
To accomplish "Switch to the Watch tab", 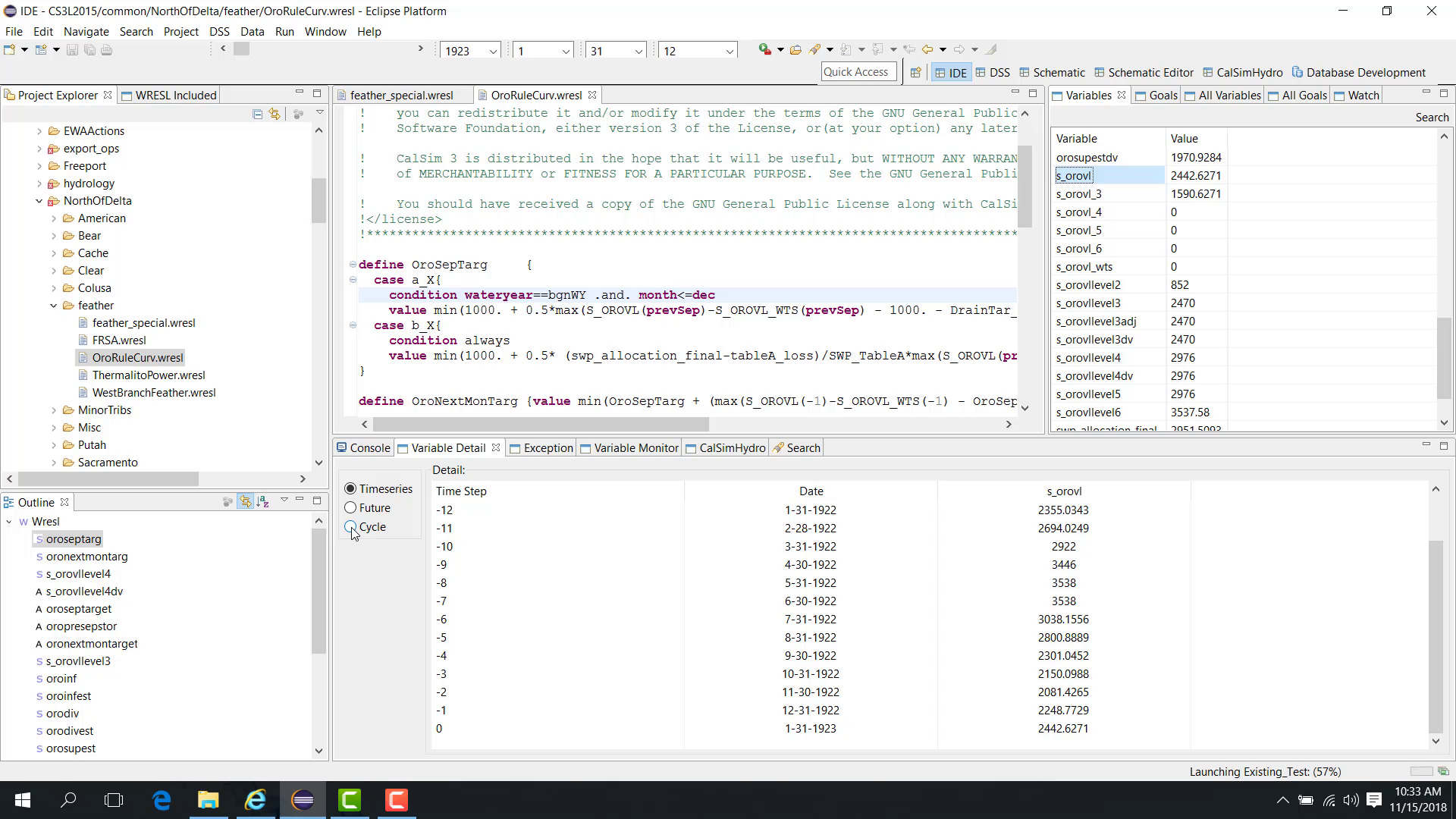I will [x=1356, y=95].
